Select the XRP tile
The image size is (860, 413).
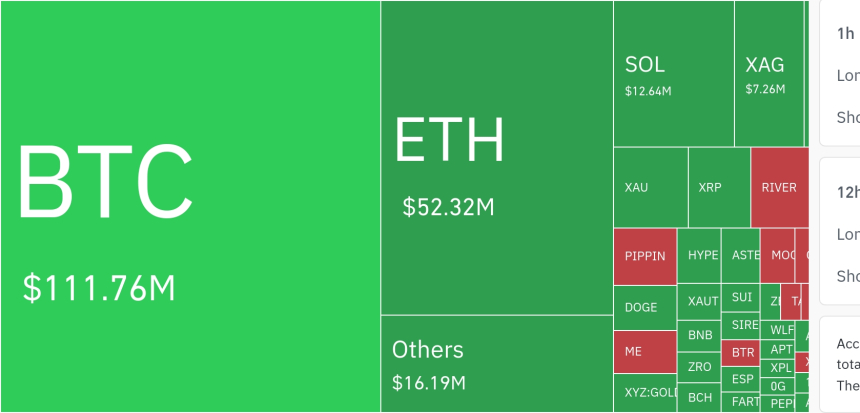pyautogui.click(x=718, y=187)
